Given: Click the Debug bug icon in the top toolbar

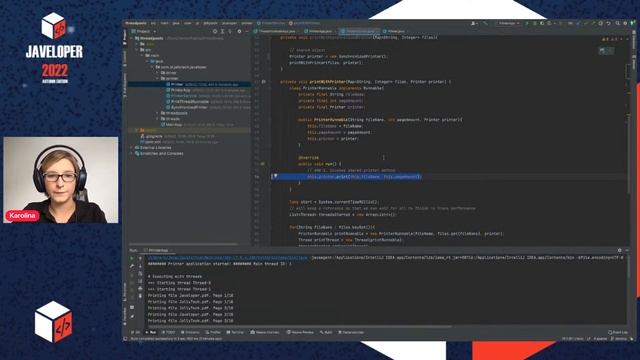Looking at the screenshot, I should pyautogui.click(x=535, y=24).
